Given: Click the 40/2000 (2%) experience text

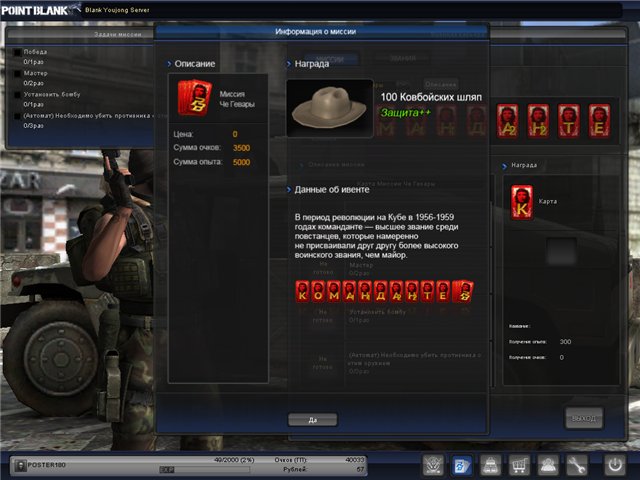Looking at the screenshot, I should [x=234, y=460].
